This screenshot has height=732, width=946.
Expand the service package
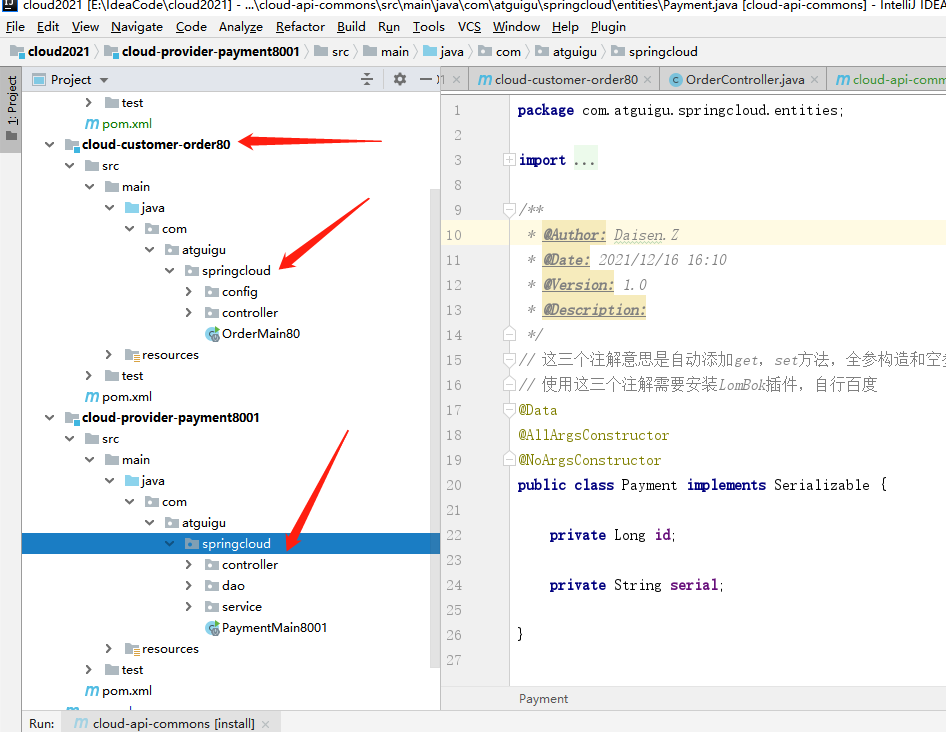[189, 607]
